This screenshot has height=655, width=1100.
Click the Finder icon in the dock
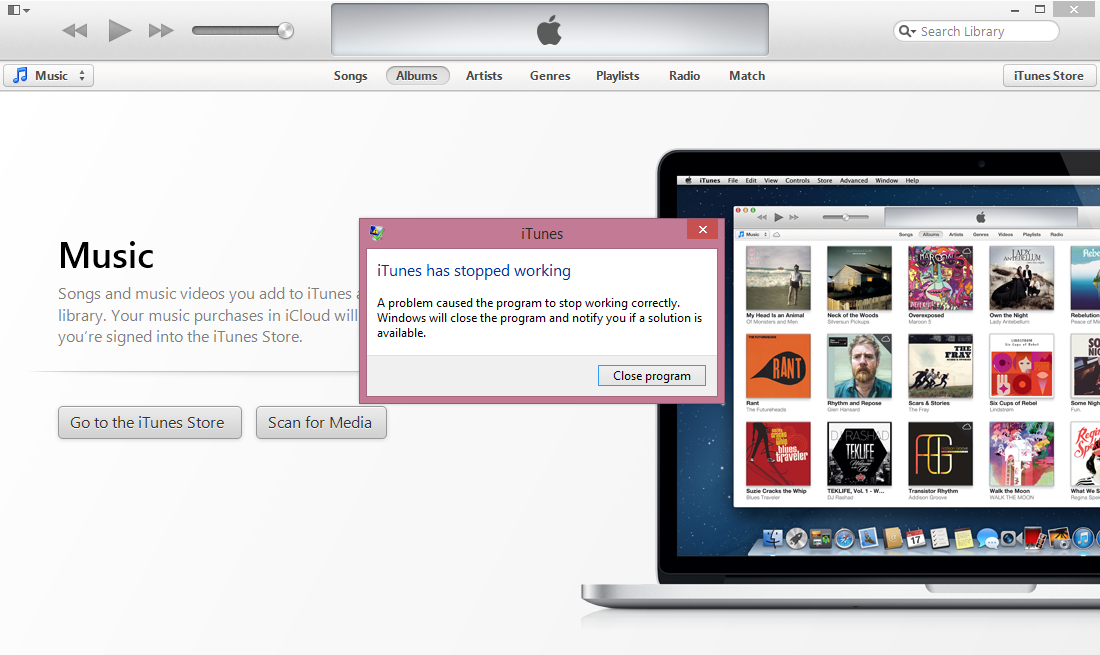[x=772, y=539]
